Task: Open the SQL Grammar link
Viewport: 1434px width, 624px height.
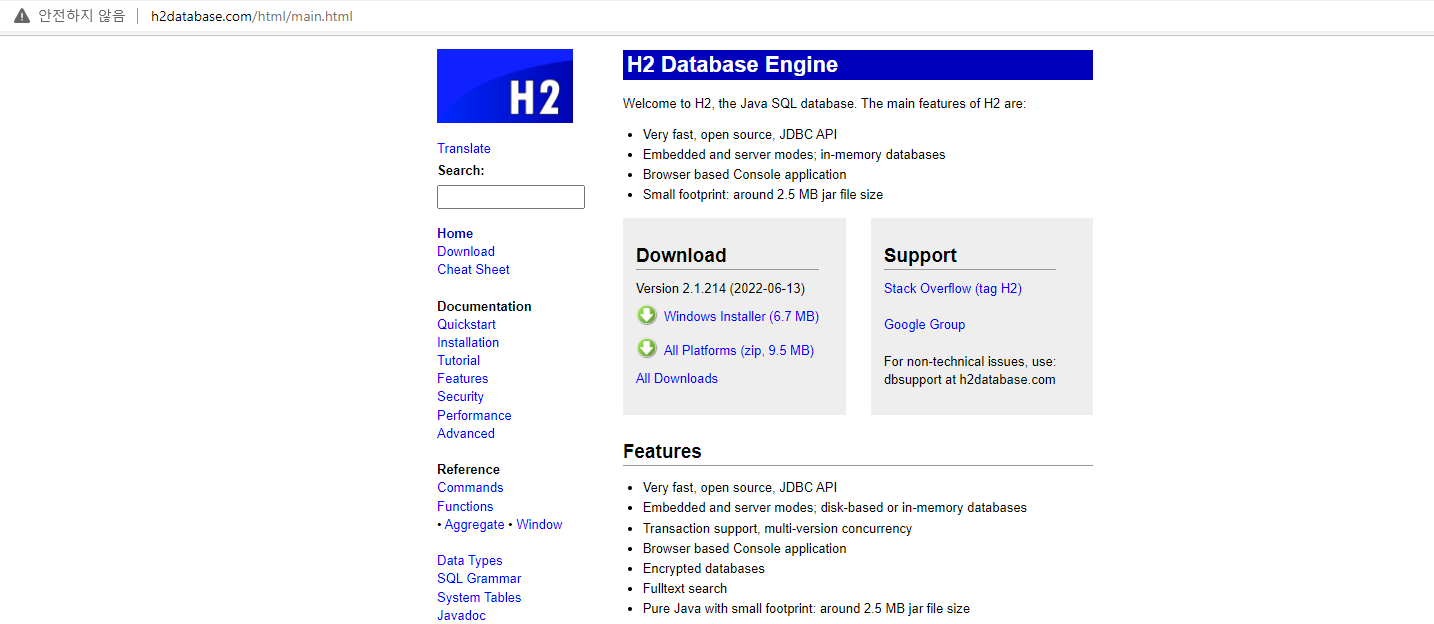Action: point(479,578)
